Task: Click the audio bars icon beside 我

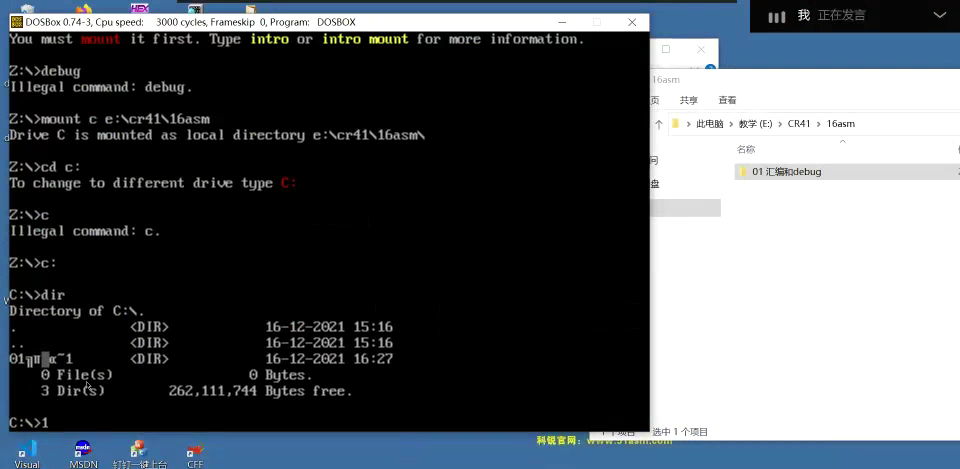Action: [776, 17]
